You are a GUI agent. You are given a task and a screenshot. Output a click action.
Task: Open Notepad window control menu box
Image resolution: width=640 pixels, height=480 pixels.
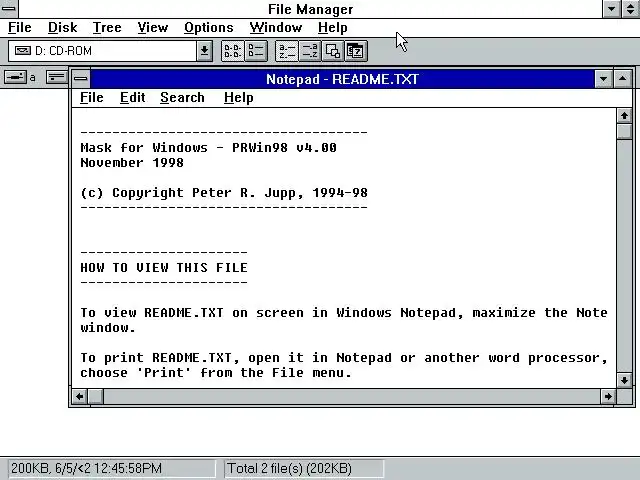tap(81, 79)
